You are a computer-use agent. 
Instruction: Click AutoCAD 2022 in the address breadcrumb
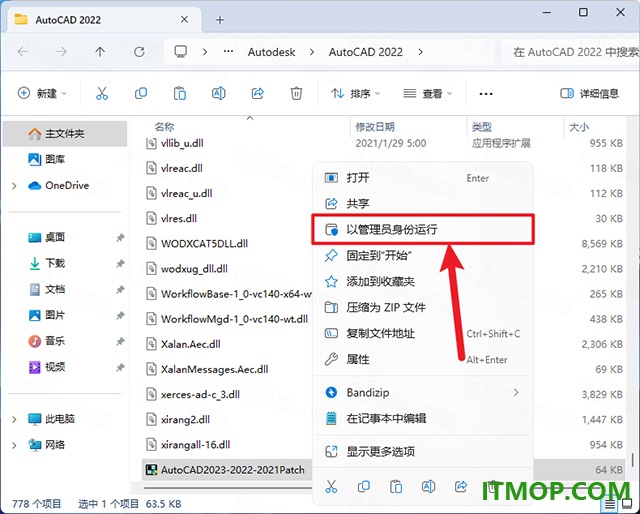(x=366, y=52)
